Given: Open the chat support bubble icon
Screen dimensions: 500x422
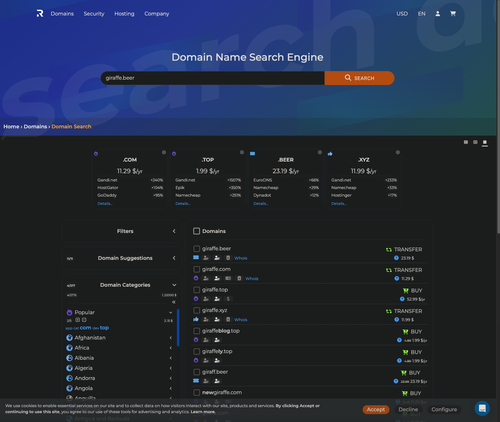Looking at the screenshot, I should pos(482,408).
